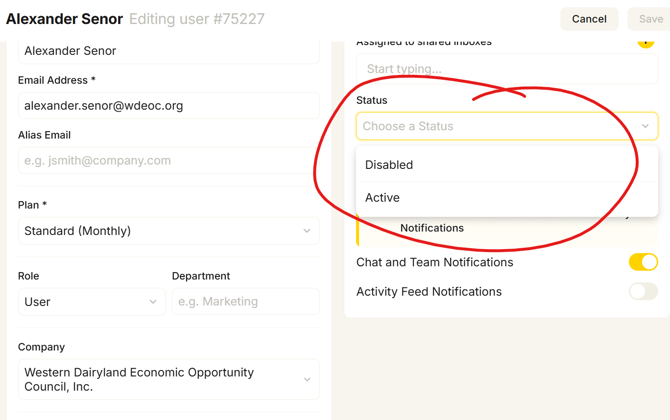Click the Save button
670x420 pixels.
[650, 19]
